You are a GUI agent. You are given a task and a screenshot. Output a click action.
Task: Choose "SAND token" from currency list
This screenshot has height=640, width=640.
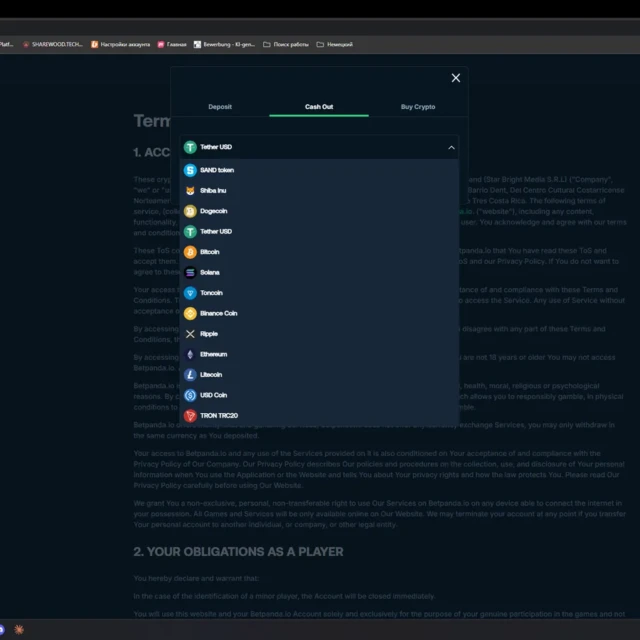pyautogui.click(x=319, y=170)
